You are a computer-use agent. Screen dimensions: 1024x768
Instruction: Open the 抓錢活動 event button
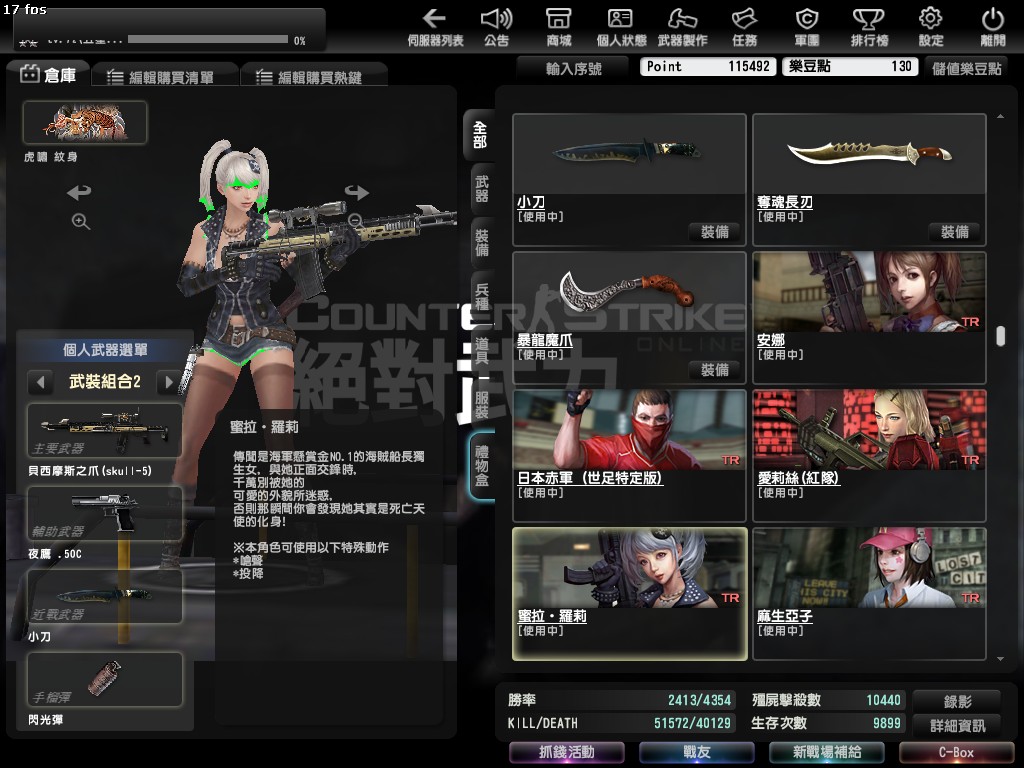pos(566,752)
